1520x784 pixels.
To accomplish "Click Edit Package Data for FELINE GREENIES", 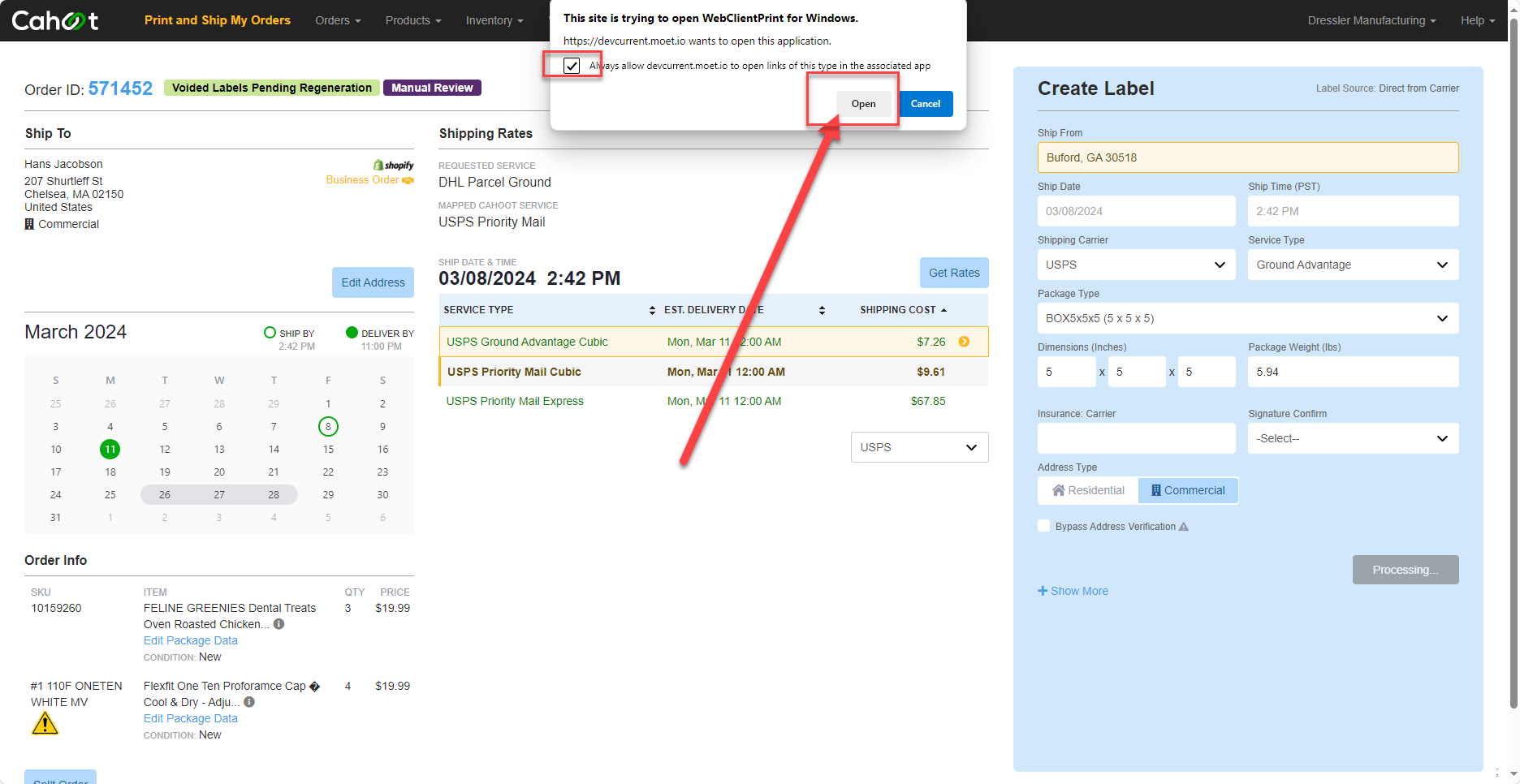I will [191, 640].
